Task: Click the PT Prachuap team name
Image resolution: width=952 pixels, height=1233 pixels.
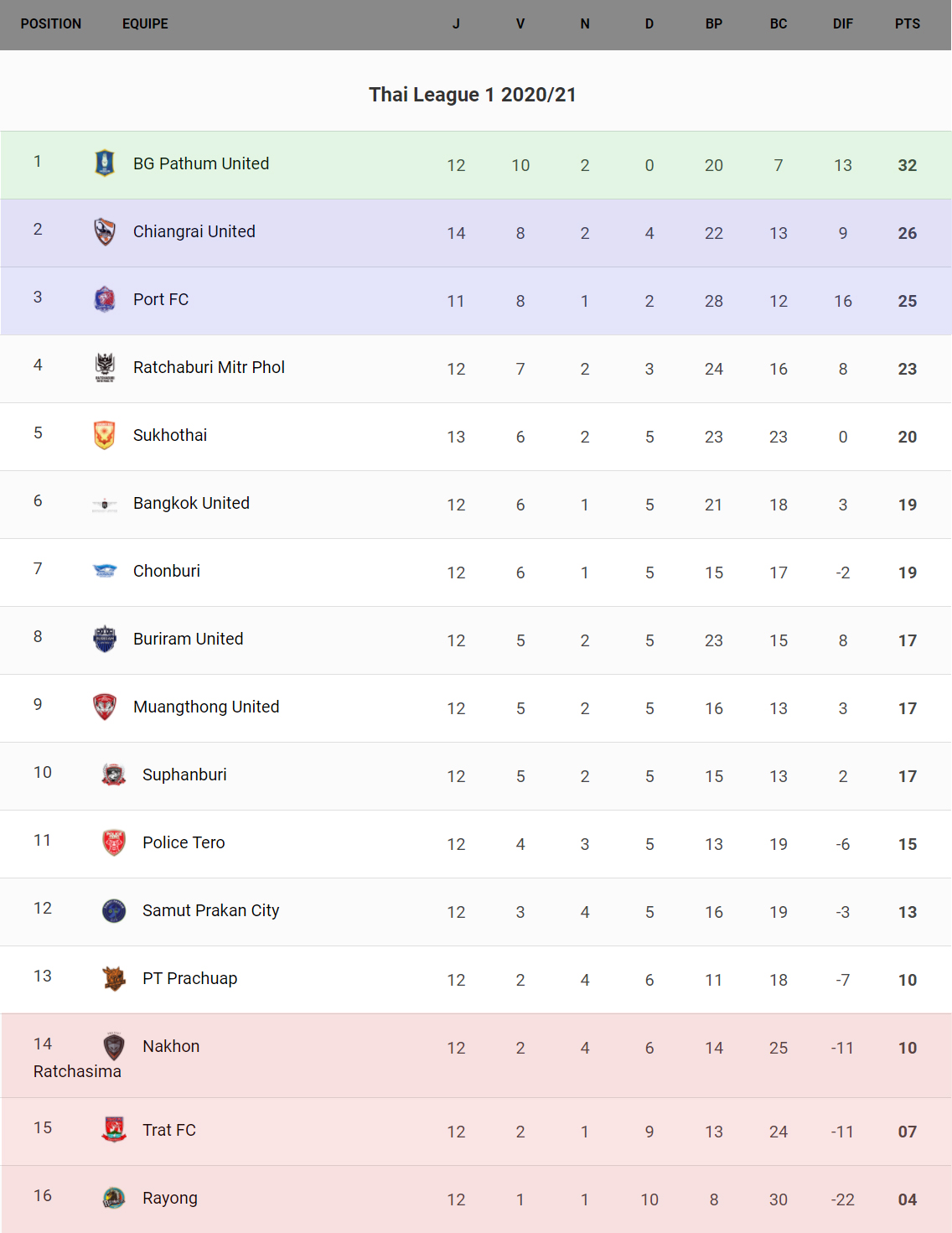Action: [x=189, y=978]
